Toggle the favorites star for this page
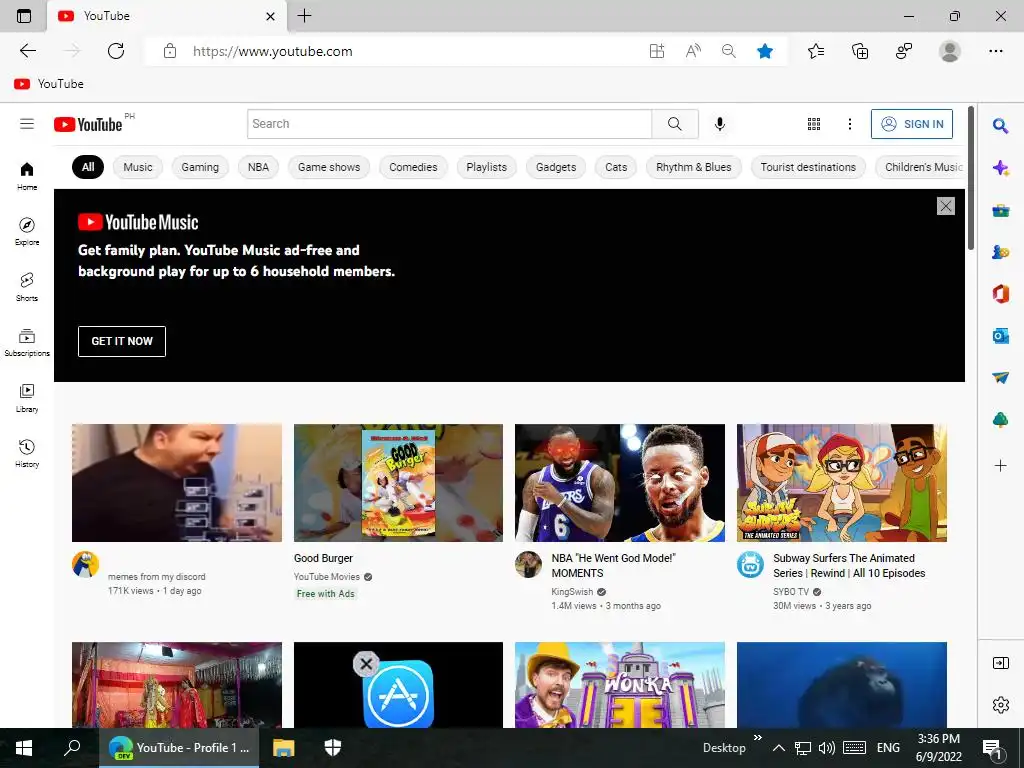Viewport: 1024px width, 768px height. [765, 51]
